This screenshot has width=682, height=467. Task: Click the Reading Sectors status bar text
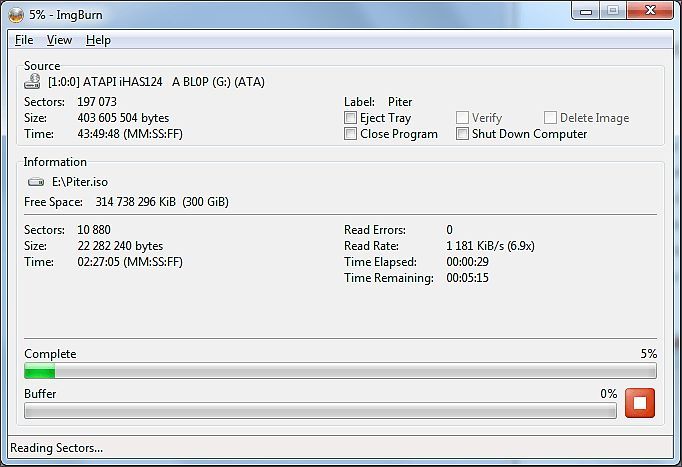(x=57, y=448)
